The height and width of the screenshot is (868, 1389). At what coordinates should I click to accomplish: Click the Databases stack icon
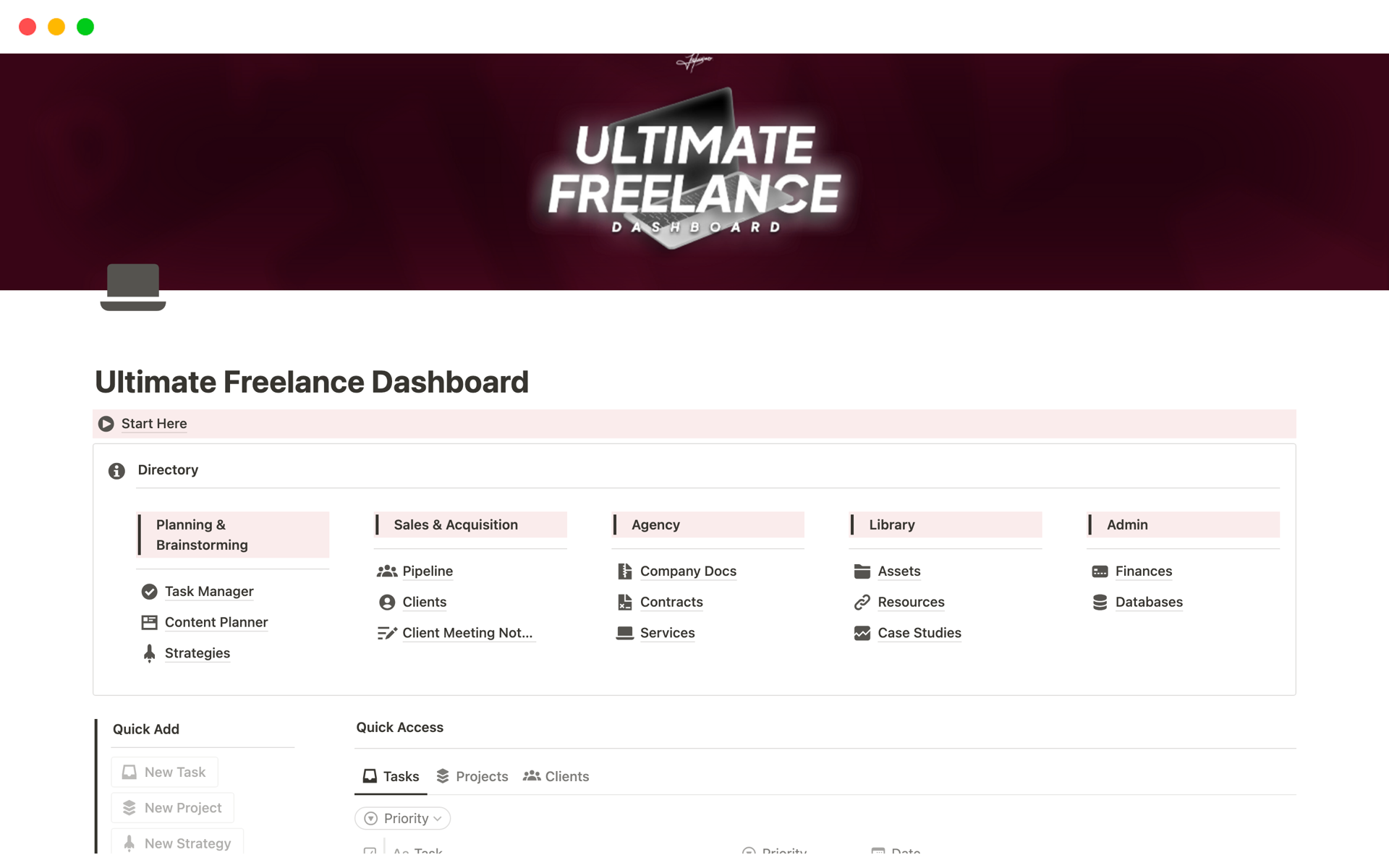[1100, 603]
